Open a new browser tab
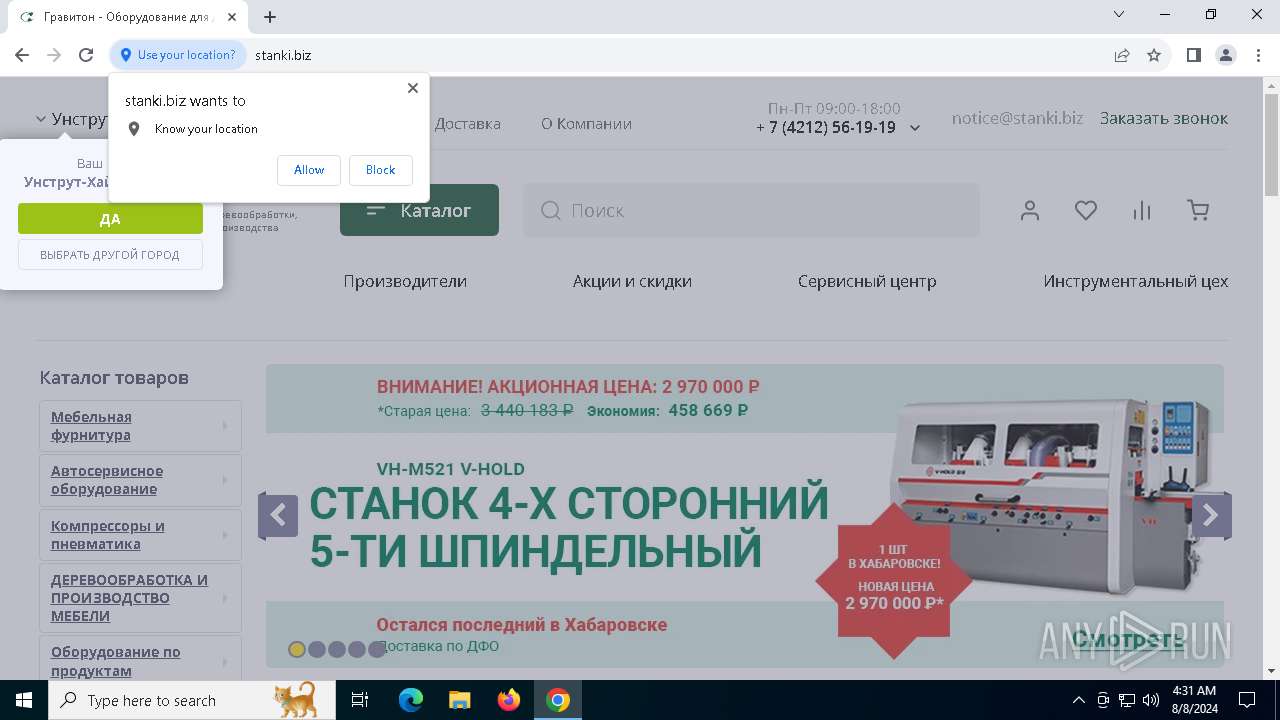This screenshot has width=1280, height=720. coord(270,17)
